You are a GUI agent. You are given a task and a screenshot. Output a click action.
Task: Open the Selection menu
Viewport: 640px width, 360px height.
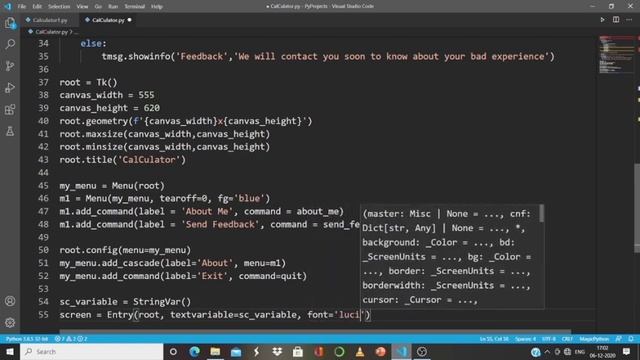pos(59,6)
